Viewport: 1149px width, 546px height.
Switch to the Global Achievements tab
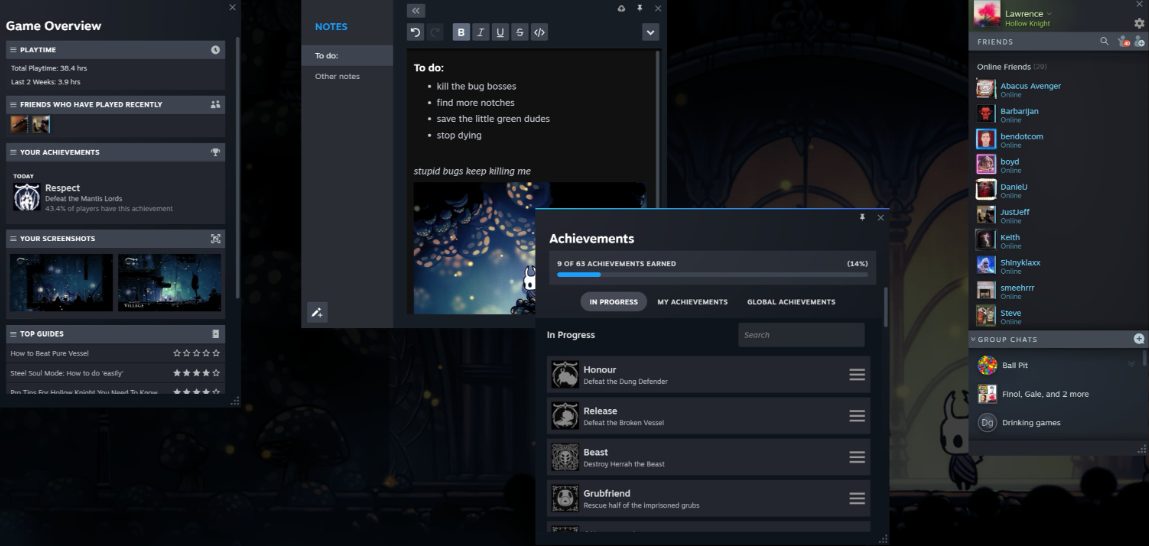pos(791,302)
